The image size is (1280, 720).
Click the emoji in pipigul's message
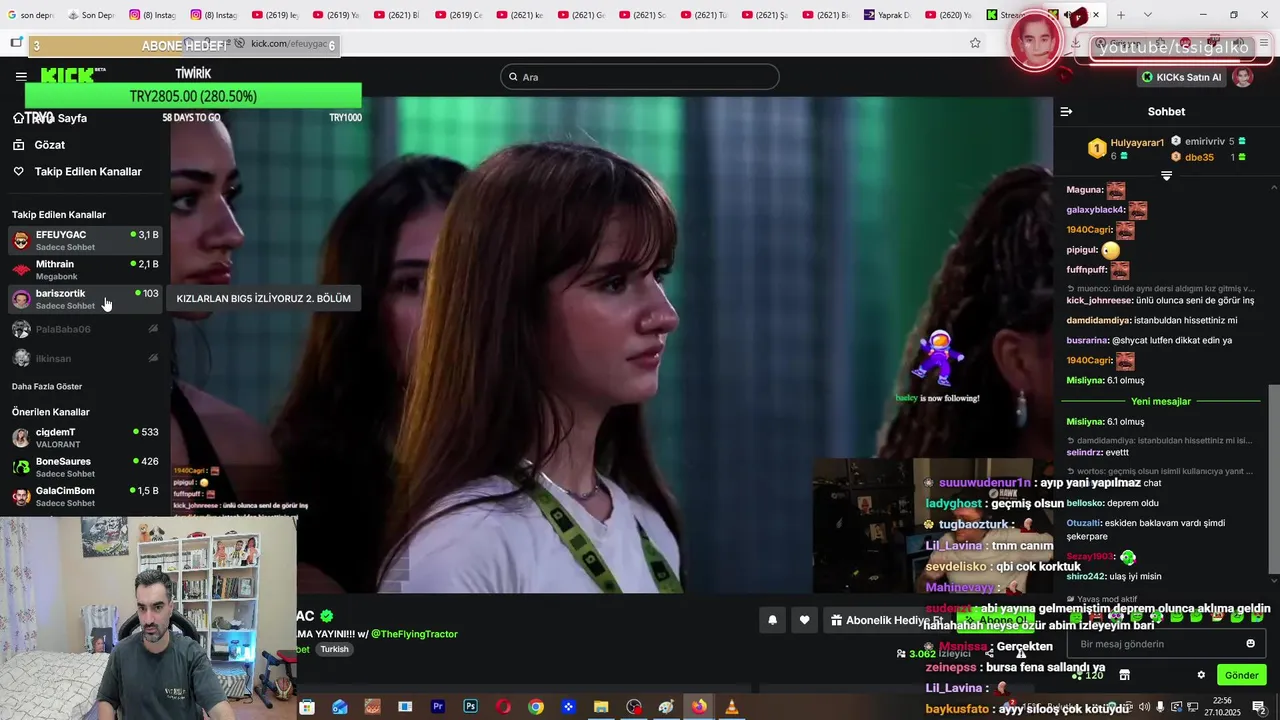click(1110, 250)
